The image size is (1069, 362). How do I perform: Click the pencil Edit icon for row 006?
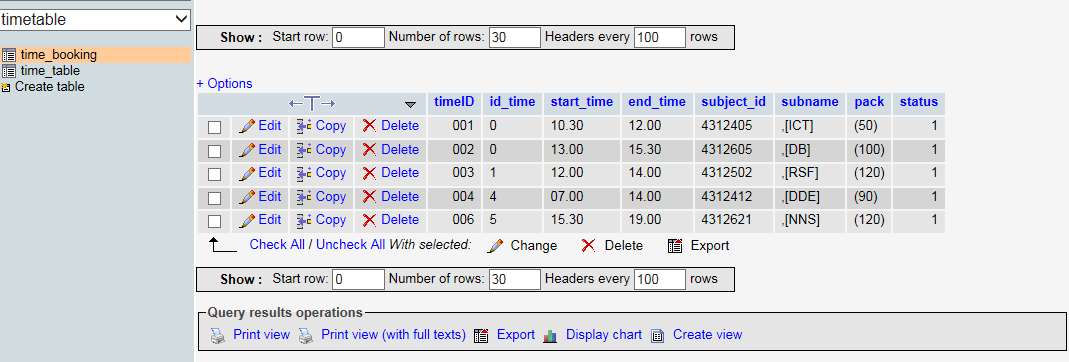pos(247,220)
